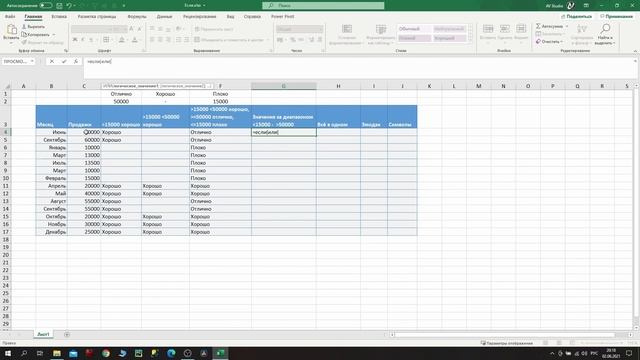Click cell containing 15000 in row 2
Viewport: 640px width, 360px height.
pos(220,102)
